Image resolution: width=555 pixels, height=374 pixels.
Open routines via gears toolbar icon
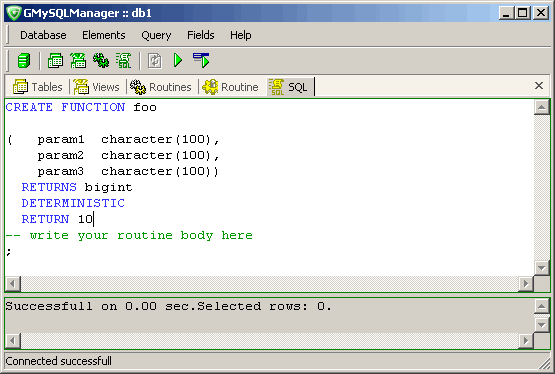(x=101, y=61)
